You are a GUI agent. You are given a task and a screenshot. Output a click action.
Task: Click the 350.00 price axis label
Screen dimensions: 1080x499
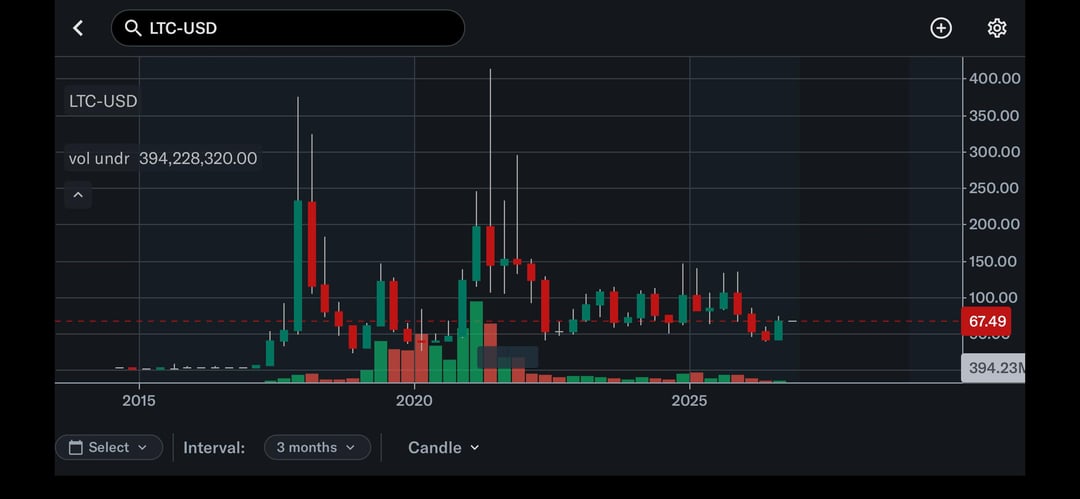995,115
